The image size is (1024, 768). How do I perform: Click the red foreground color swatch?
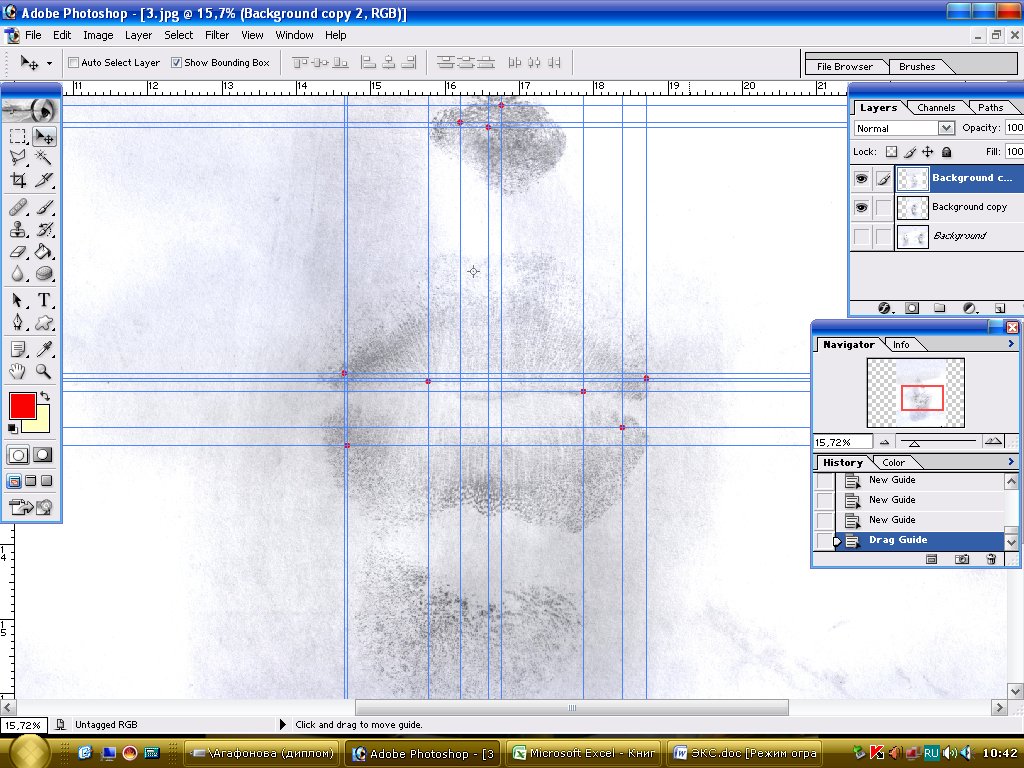pos(22,406)
